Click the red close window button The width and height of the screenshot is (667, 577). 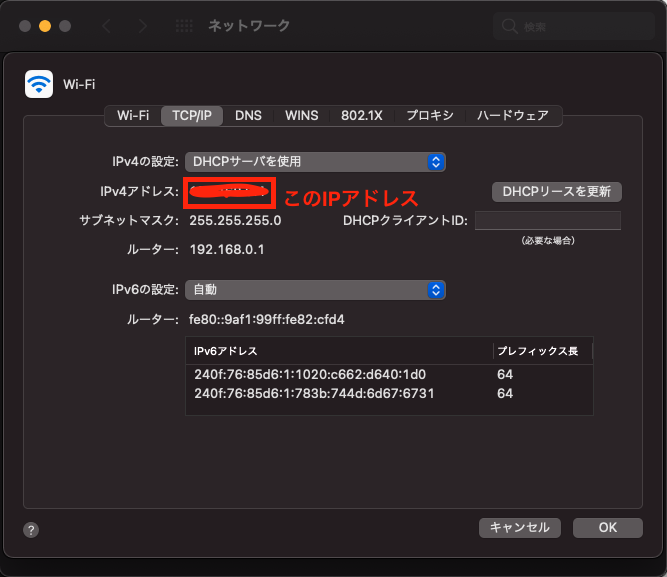coord(25,26)
